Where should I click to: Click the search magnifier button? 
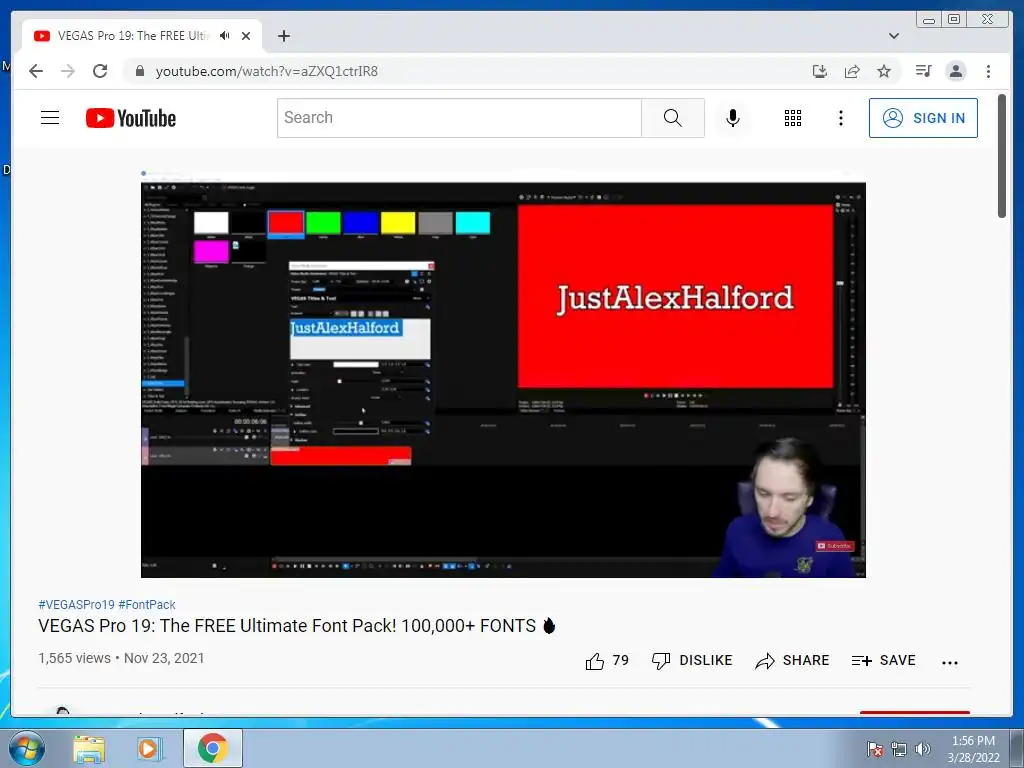coord(673,118)
